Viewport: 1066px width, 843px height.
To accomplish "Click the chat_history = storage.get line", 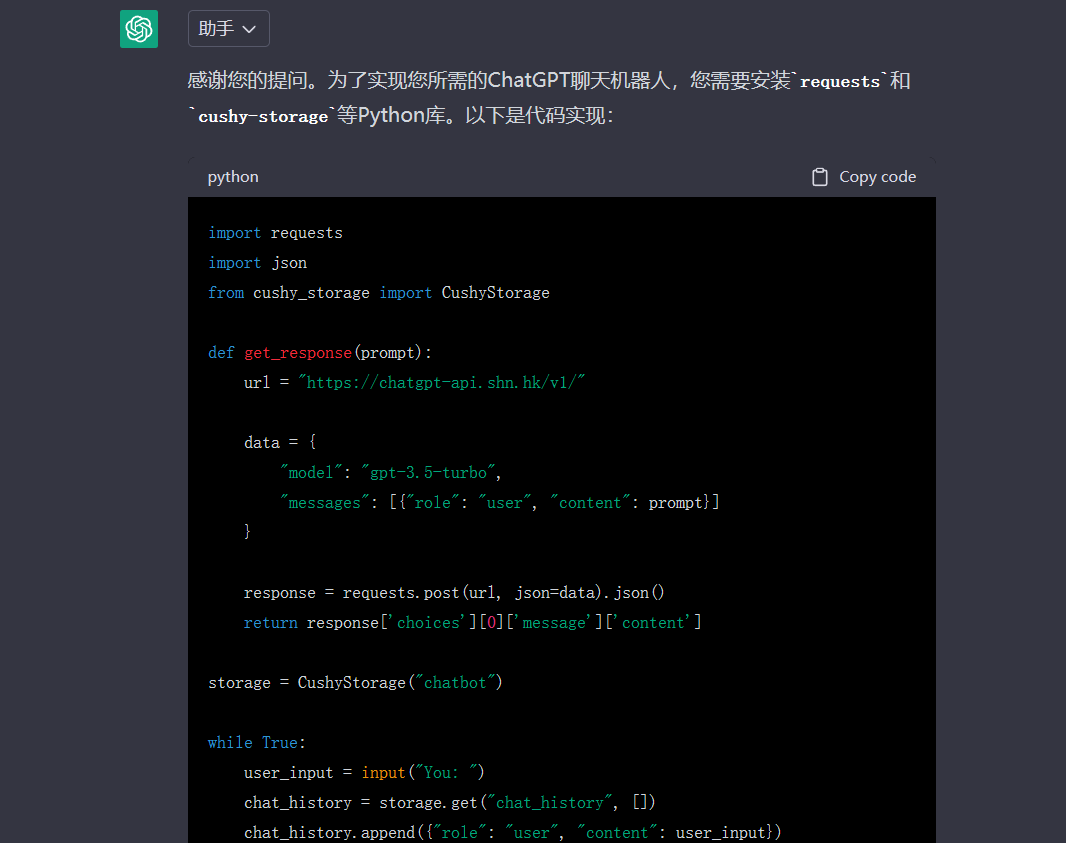I will pos(449,802).
